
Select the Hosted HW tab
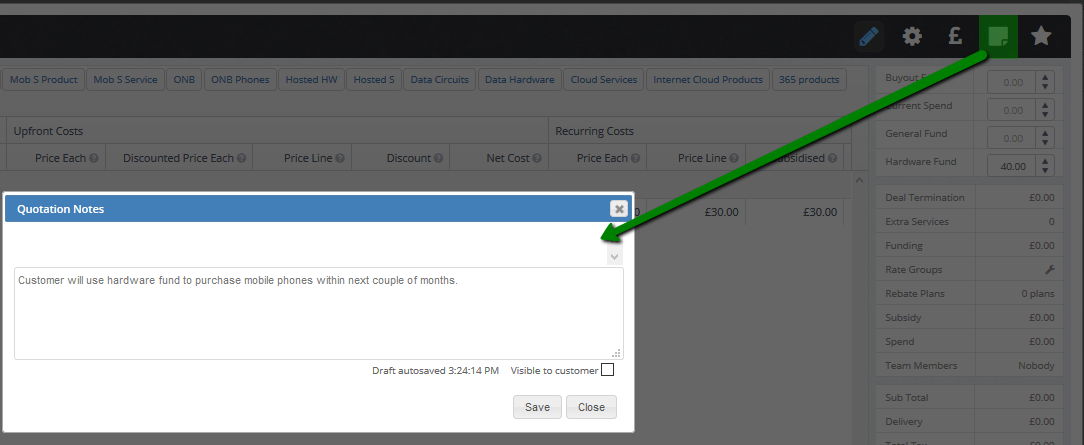click(311, 79)
